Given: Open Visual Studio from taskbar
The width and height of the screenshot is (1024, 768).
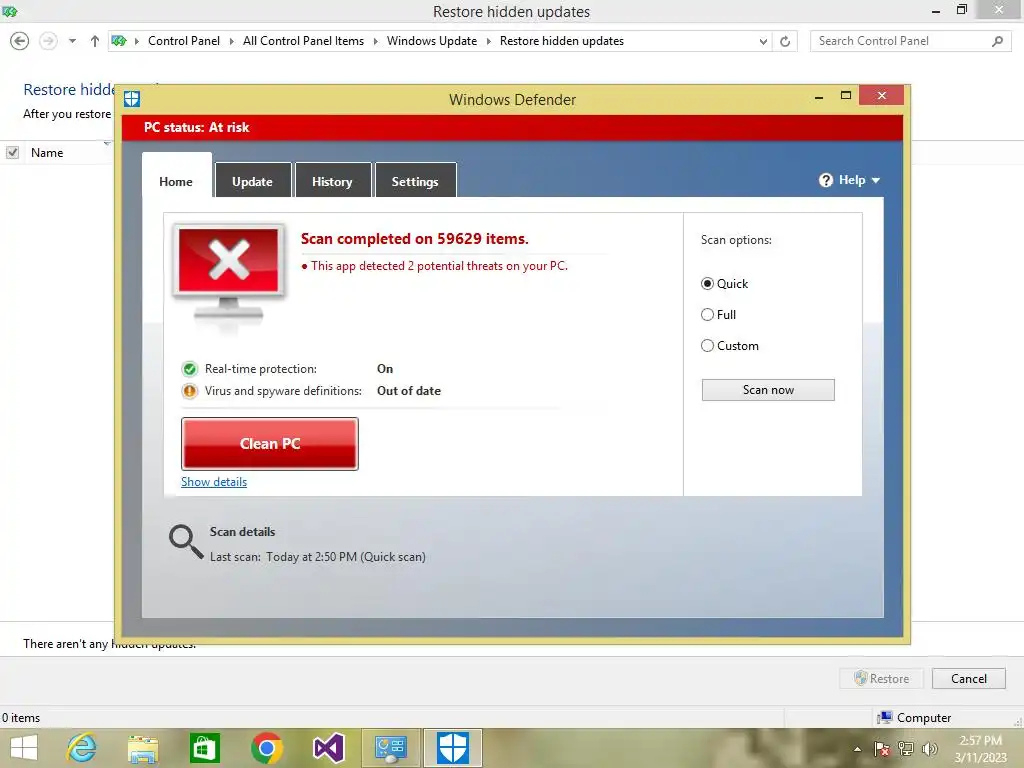Looking at the screenshot, I should [328, 748].
